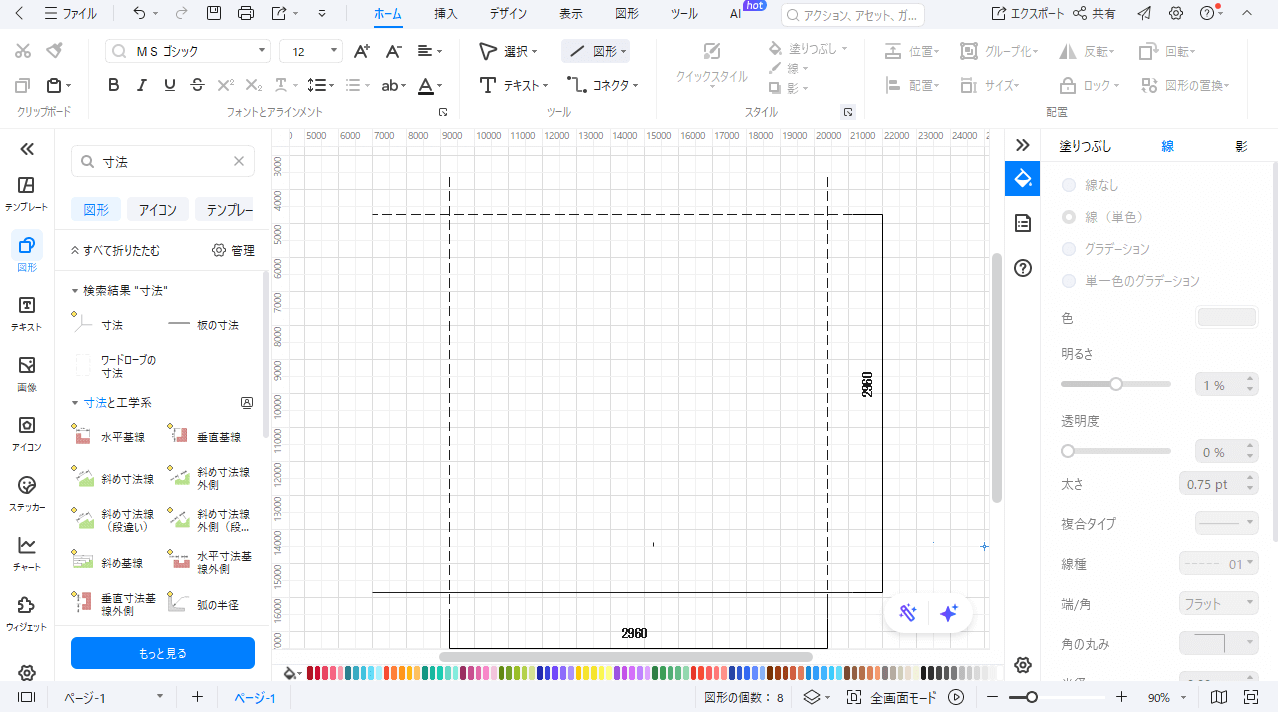Click the print icon in title bar
Screen dimensions: 1278x712
tap(246, 14)
